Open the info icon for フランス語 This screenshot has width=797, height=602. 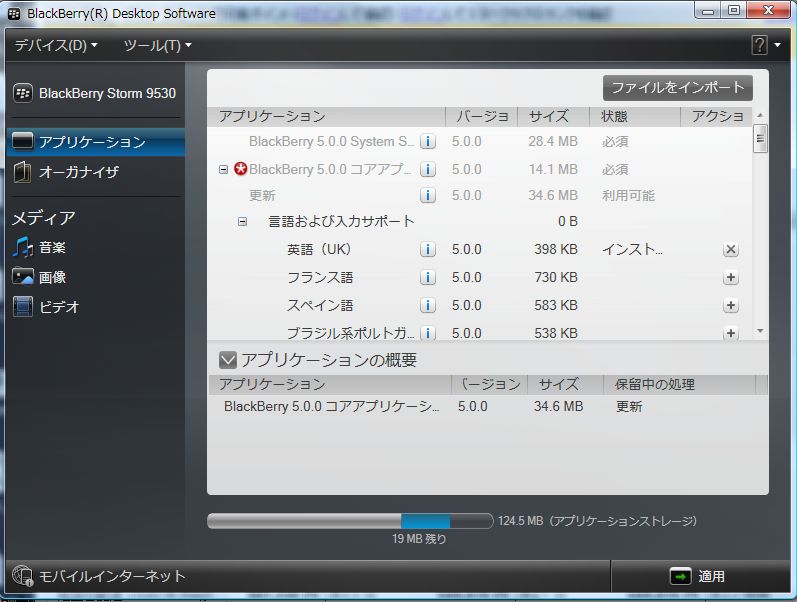[428, 277]
